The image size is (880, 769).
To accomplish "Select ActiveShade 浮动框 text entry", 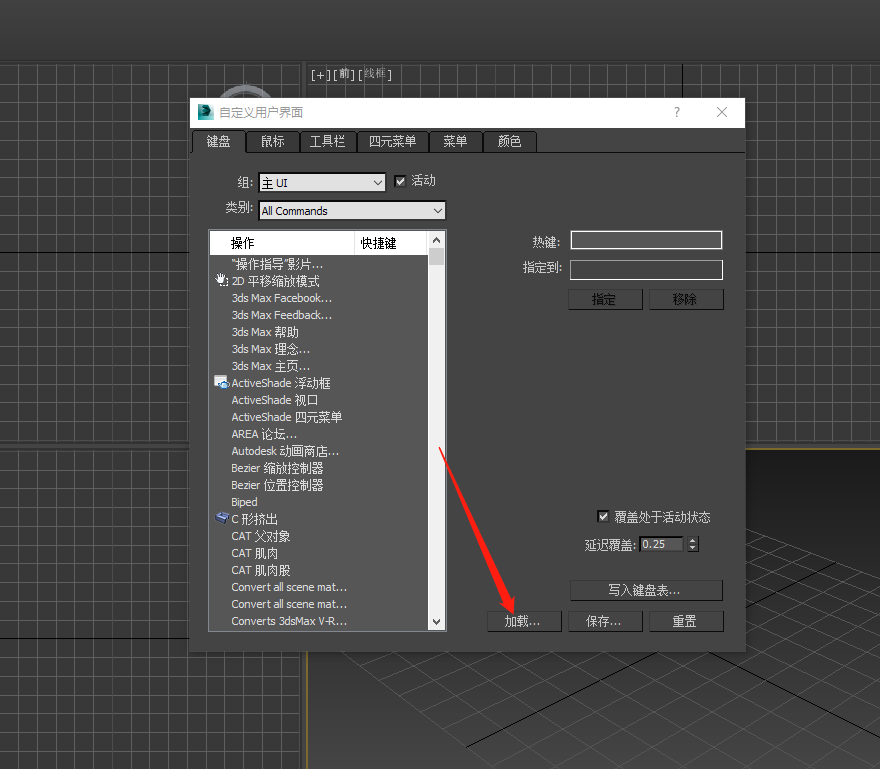I will click(281, 383).
